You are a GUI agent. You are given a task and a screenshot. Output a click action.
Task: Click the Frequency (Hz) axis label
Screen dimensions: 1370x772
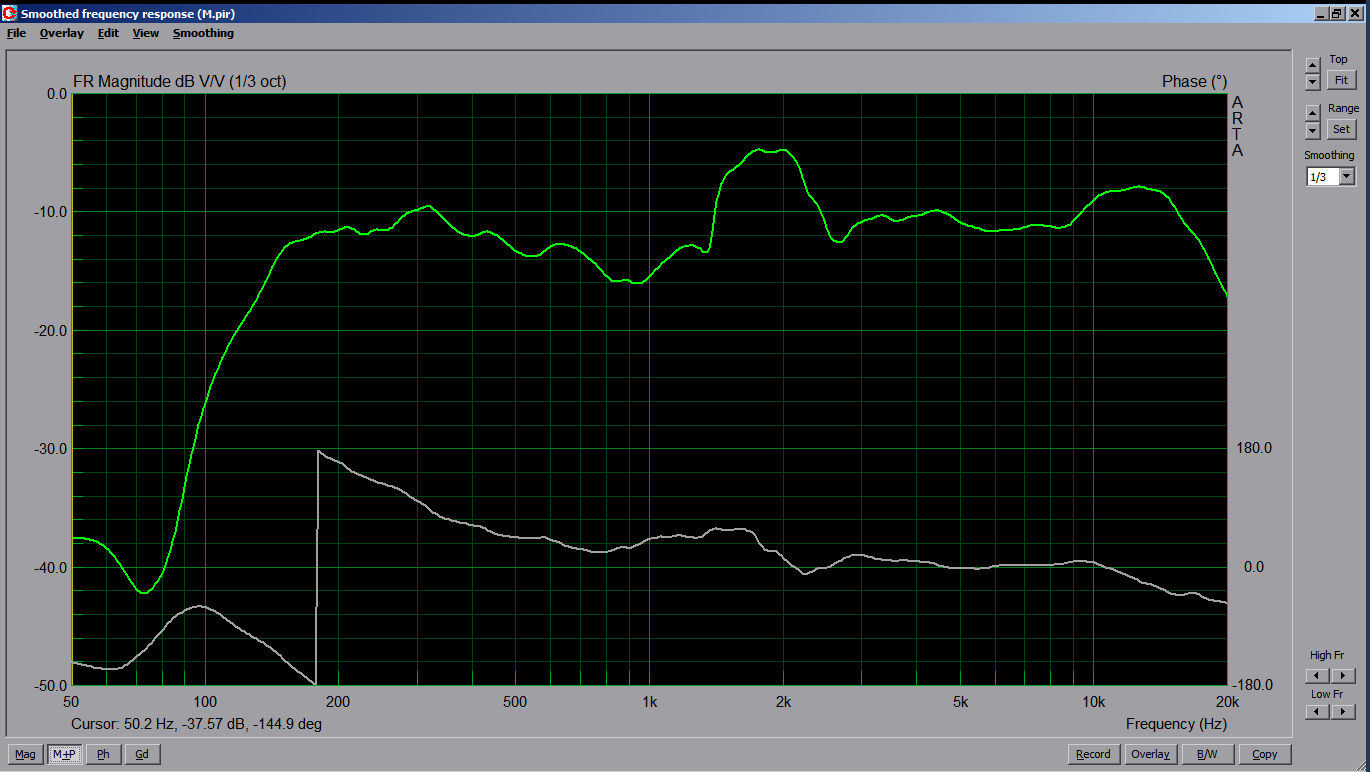pyautogui.click(x=1176, y=724)
